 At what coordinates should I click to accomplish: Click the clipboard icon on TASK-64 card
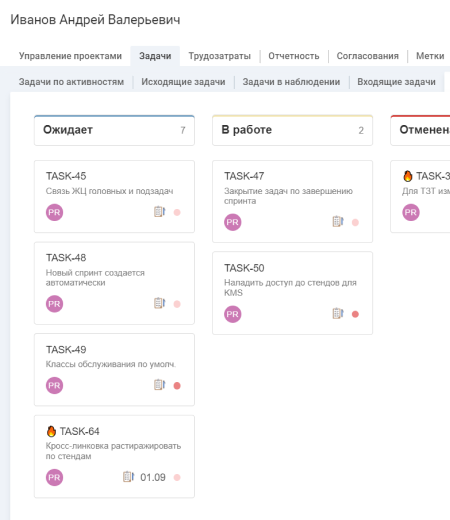128,477
